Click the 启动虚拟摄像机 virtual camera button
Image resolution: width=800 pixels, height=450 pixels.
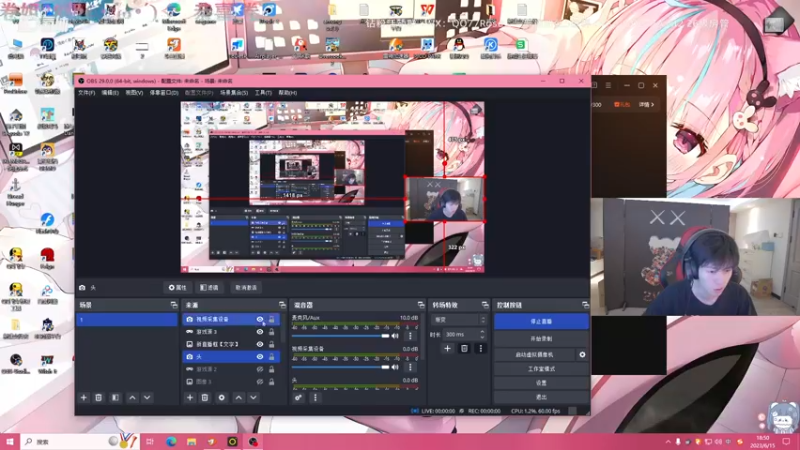click(534, 355)
